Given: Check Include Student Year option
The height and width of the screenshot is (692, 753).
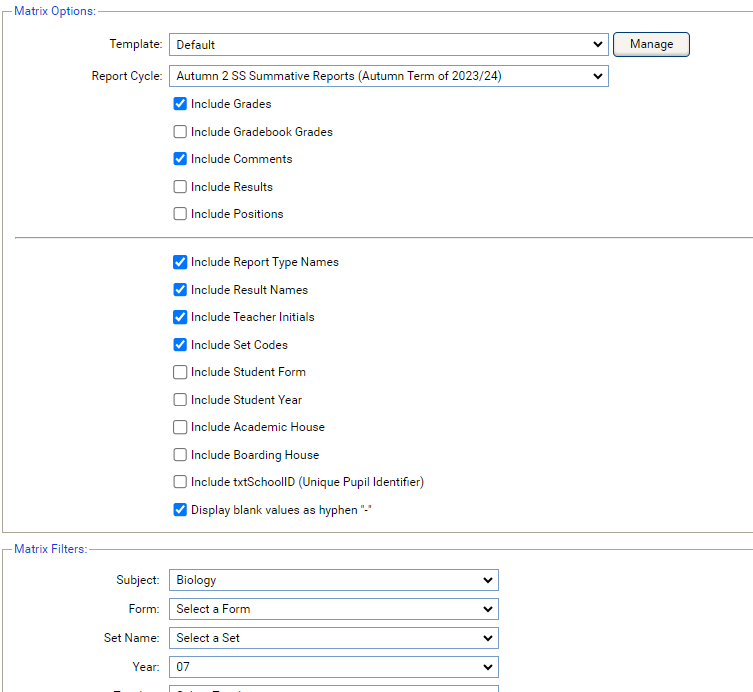Looking at the screenshot, I should 180,400.
